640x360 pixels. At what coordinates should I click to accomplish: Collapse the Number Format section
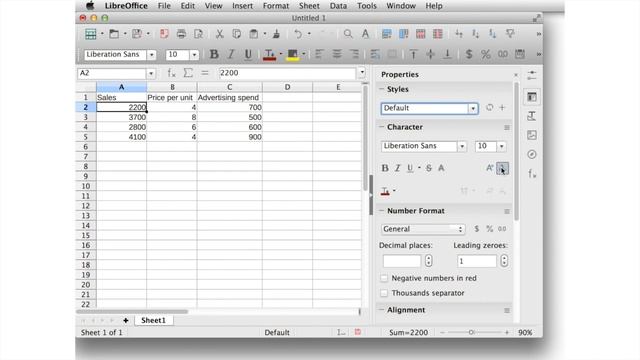click(x=382, y=211)
